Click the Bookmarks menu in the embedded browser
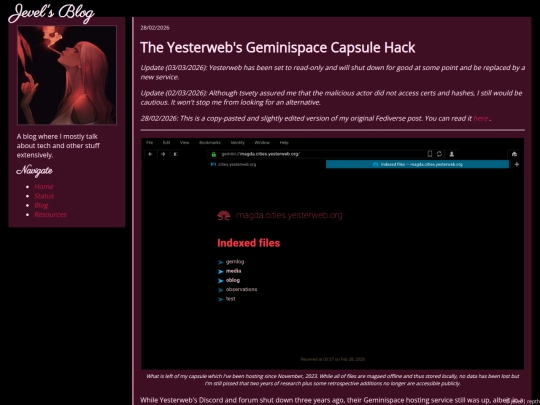Screen dimensions: 540x405 (210, 143)
